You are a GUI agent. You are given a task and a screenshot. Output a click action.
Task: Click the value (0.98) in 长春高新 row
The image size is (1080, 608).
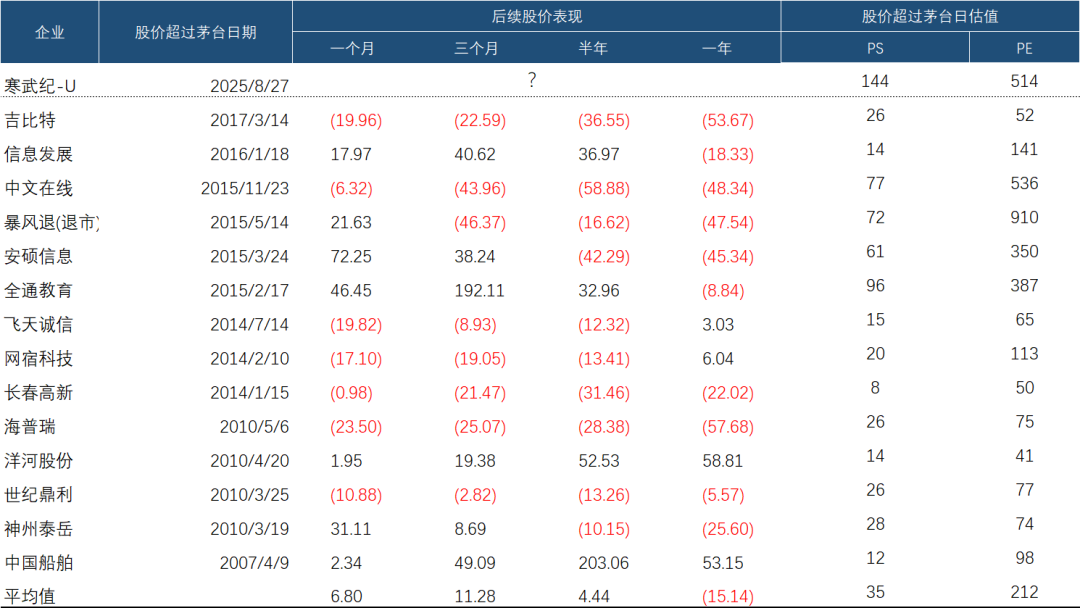tap(351, 393)
